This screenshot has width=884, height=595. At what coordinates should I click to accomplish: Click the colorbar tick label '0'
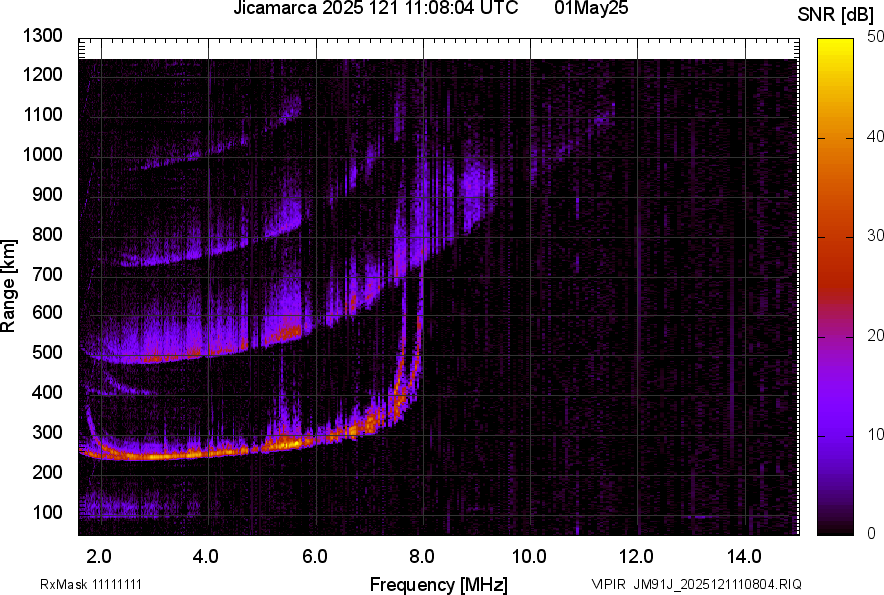click(872, 533)
